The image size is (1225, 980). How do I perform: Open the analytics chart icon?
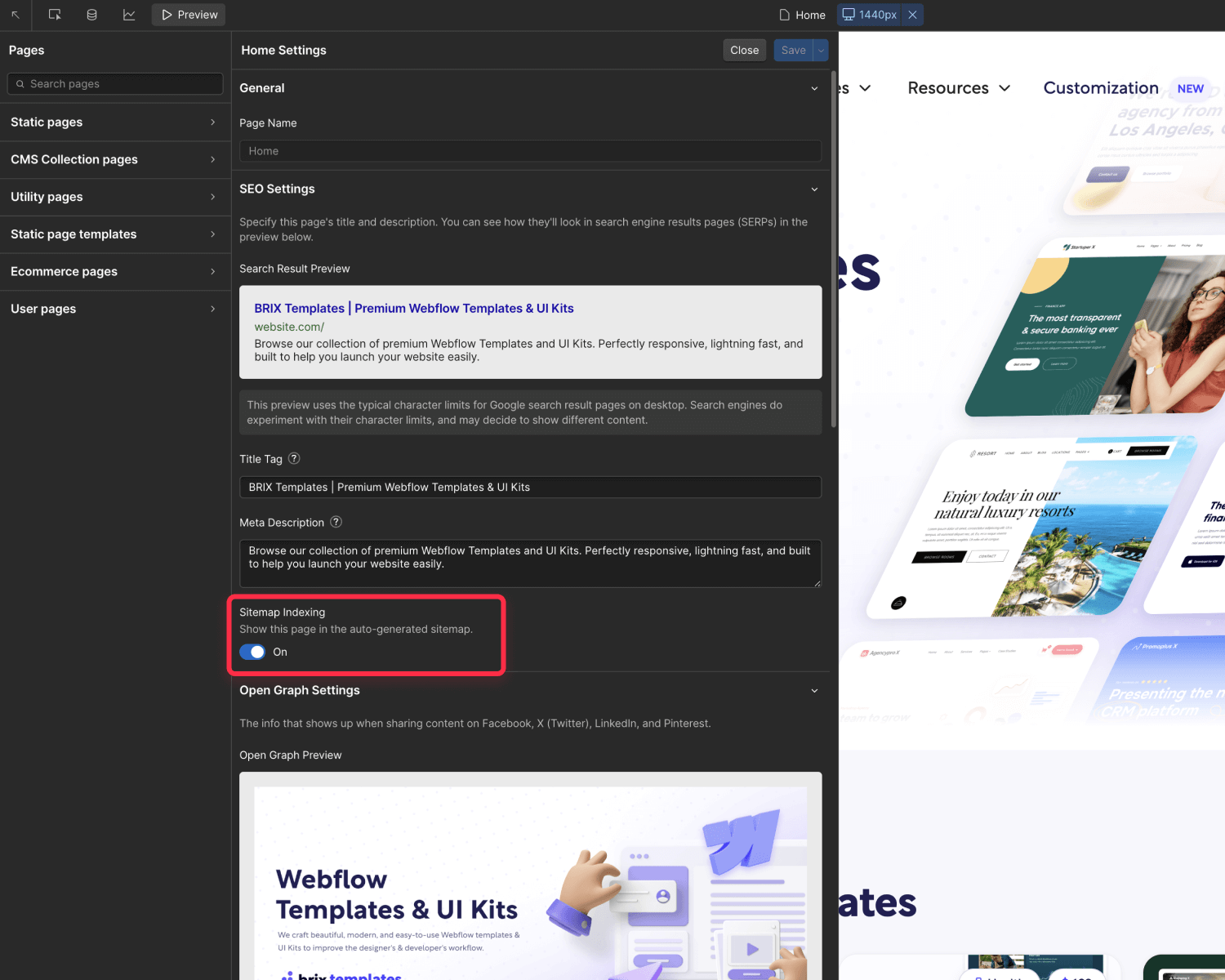129,15
